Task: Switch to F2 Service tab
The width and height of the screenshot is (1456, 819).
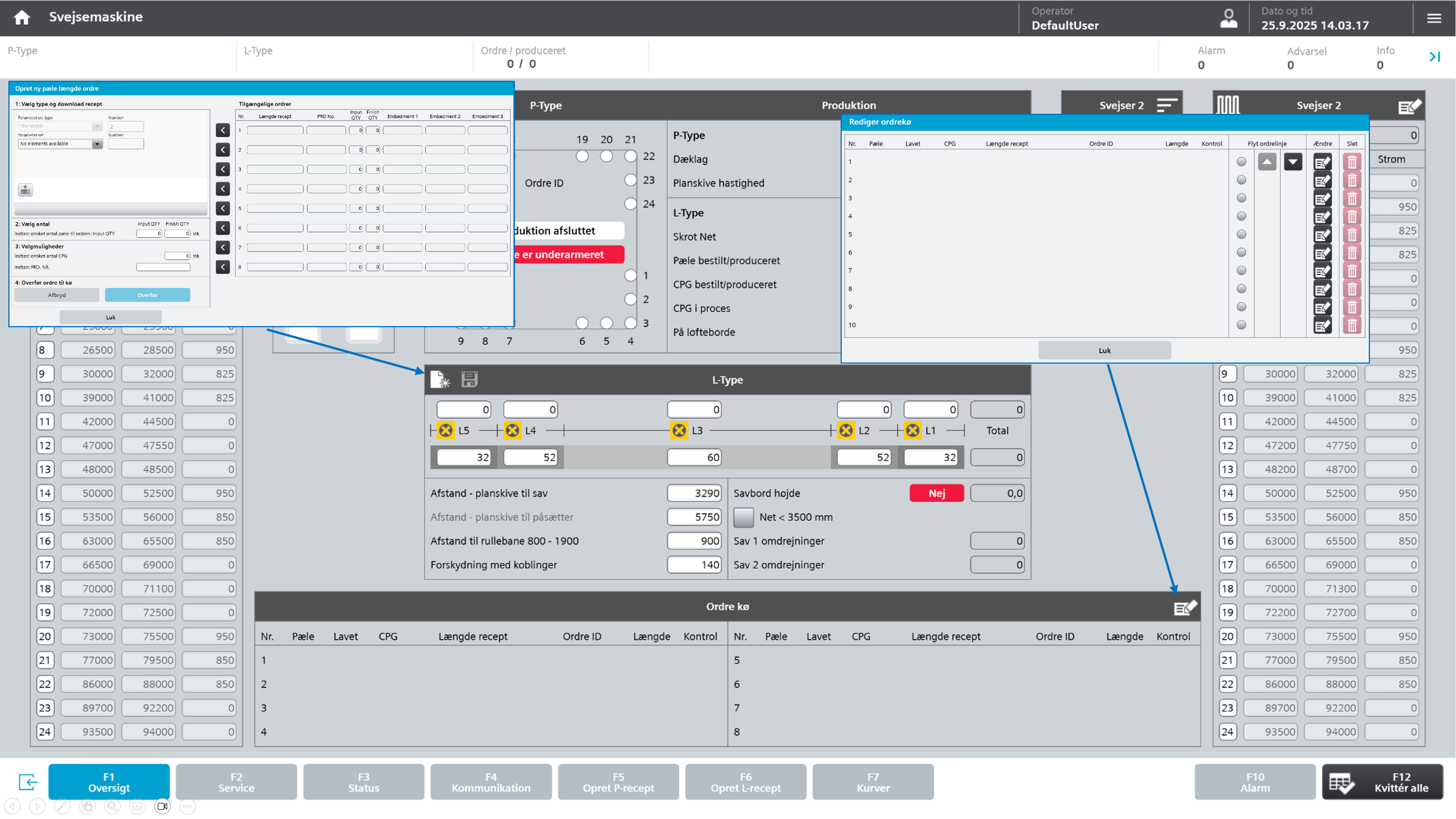Action: (236, 782)
